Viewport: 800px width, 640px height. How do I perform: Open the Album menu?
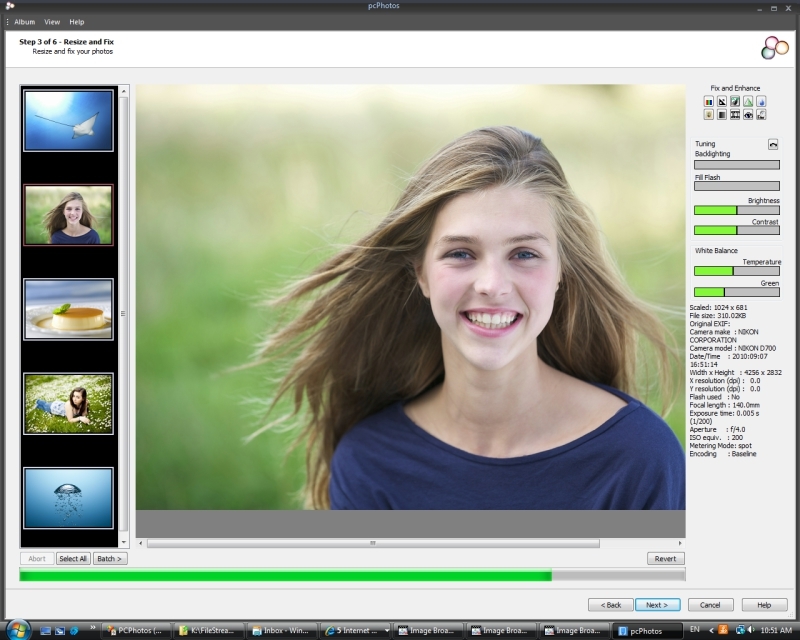(x=24, y=22)
